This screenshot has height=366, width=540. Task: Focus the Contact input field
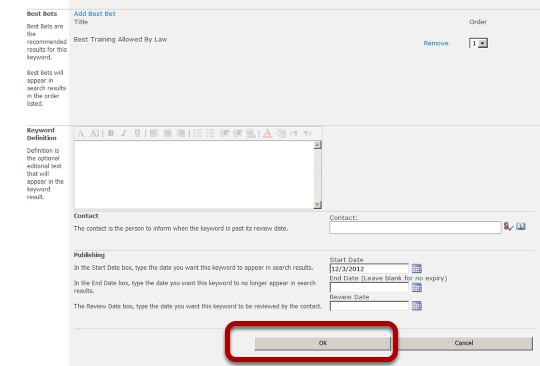pos(415,228)
